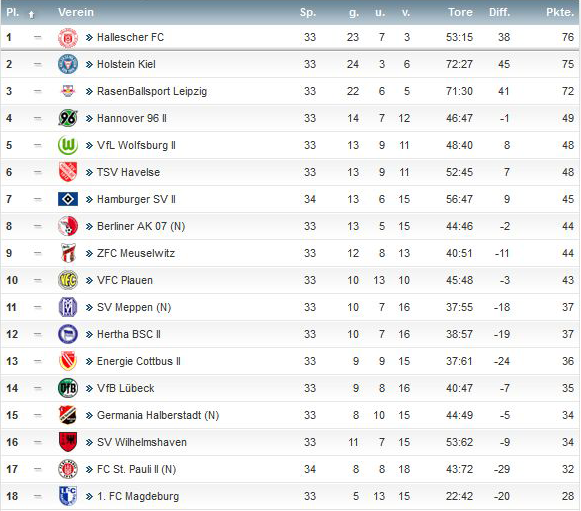Select the Verein column header
This screenshot has width=581, height=511.
click(x=76, y=12)
